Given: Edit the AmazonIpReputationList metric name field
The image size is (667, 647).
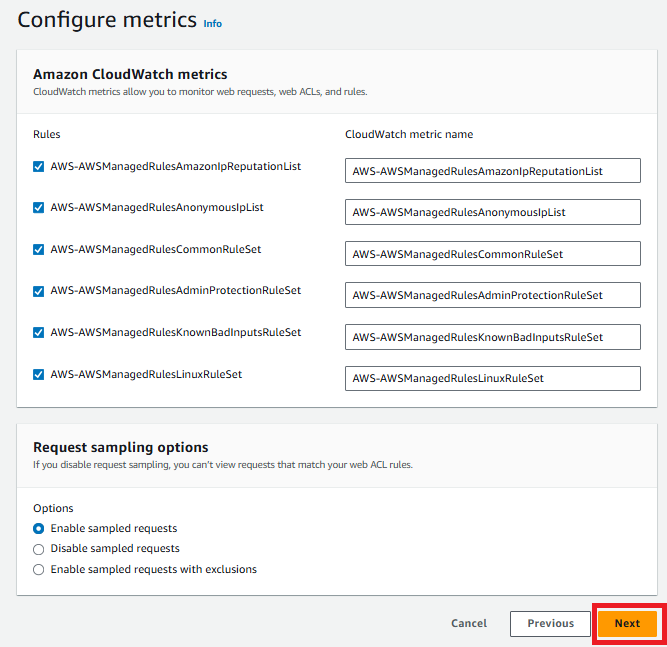Looking at the screenshot, I should (x=493, y=171).
